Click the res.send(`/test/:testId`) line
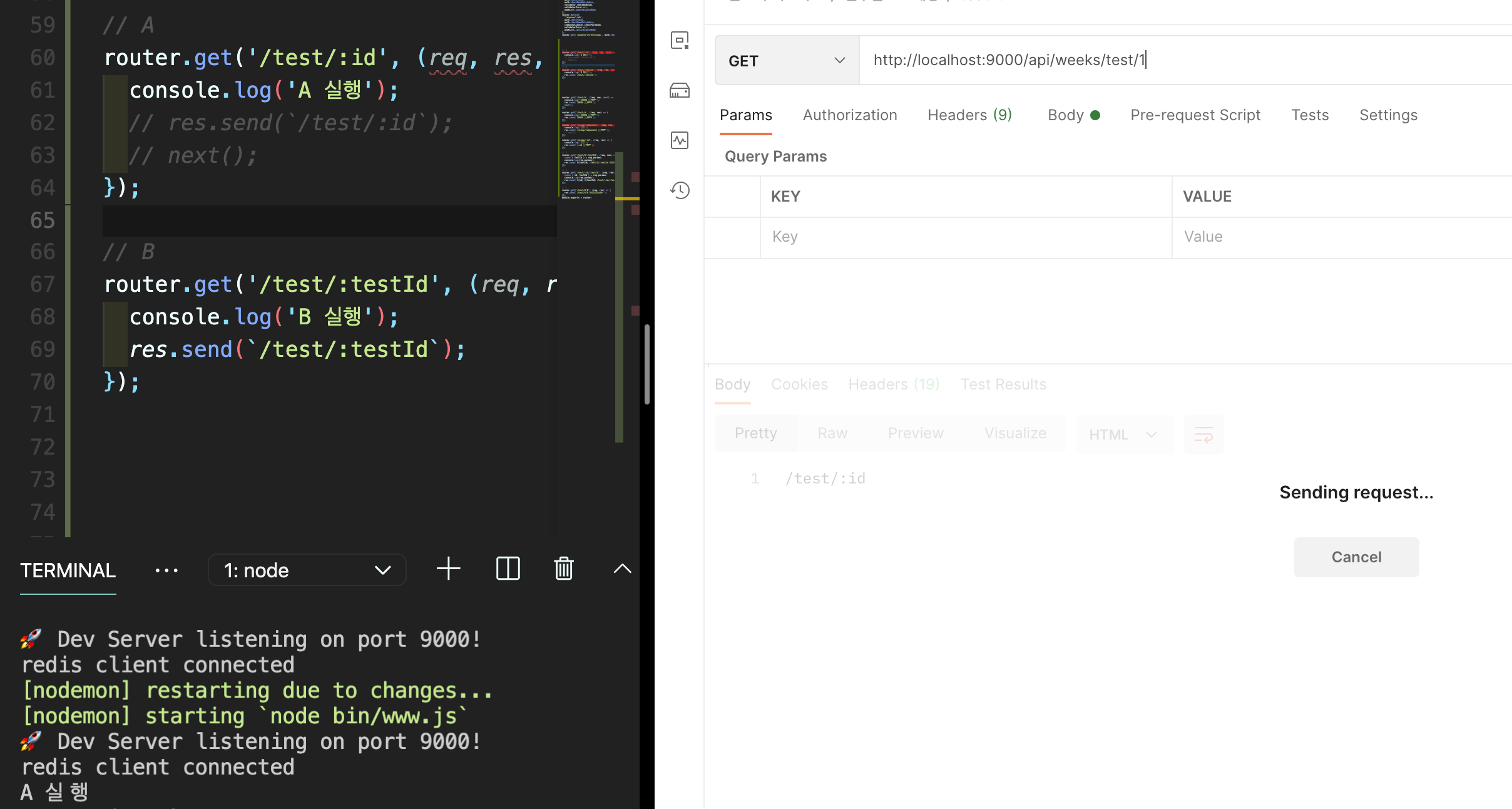 (x=297, y=349)
